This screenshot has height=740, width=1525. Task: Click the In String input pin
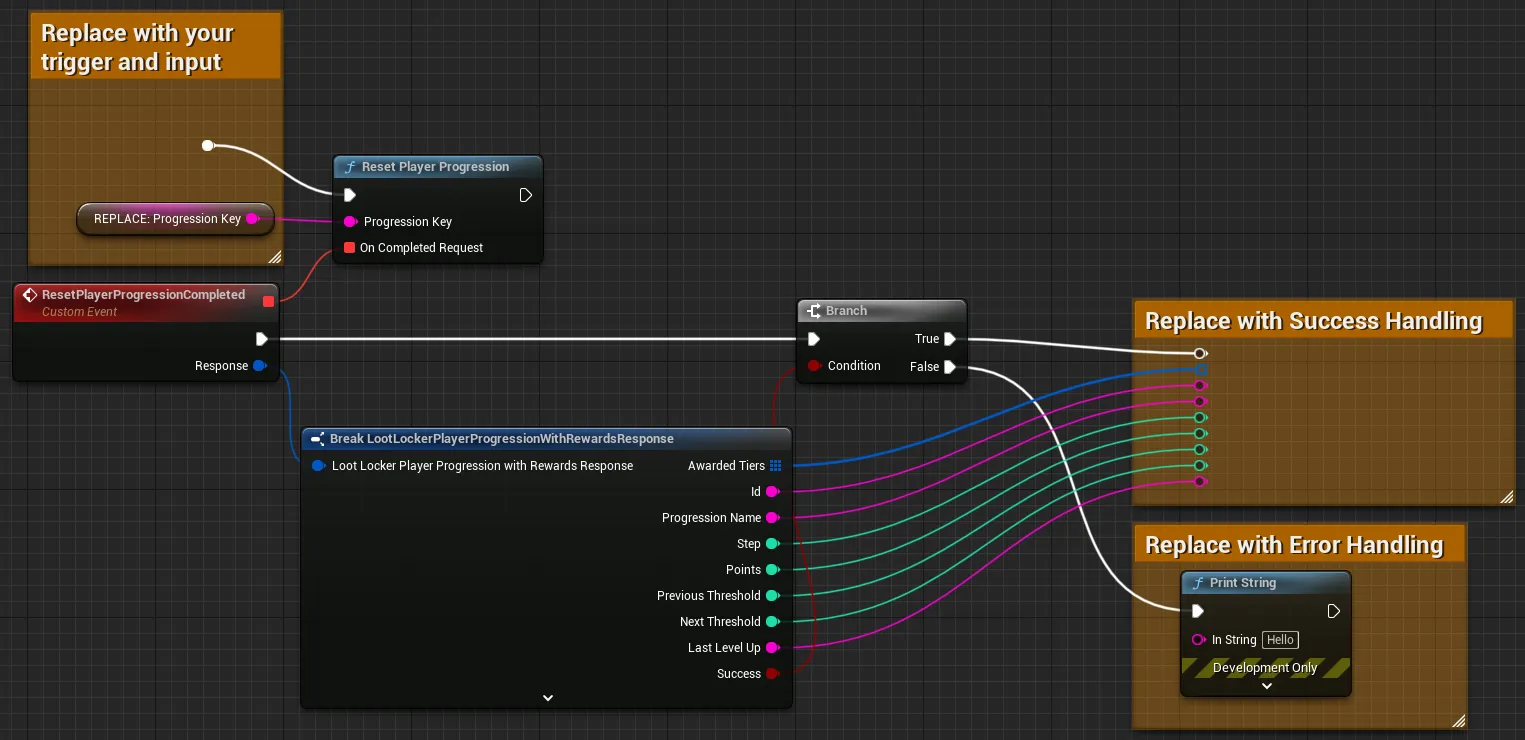point(1198,640)
